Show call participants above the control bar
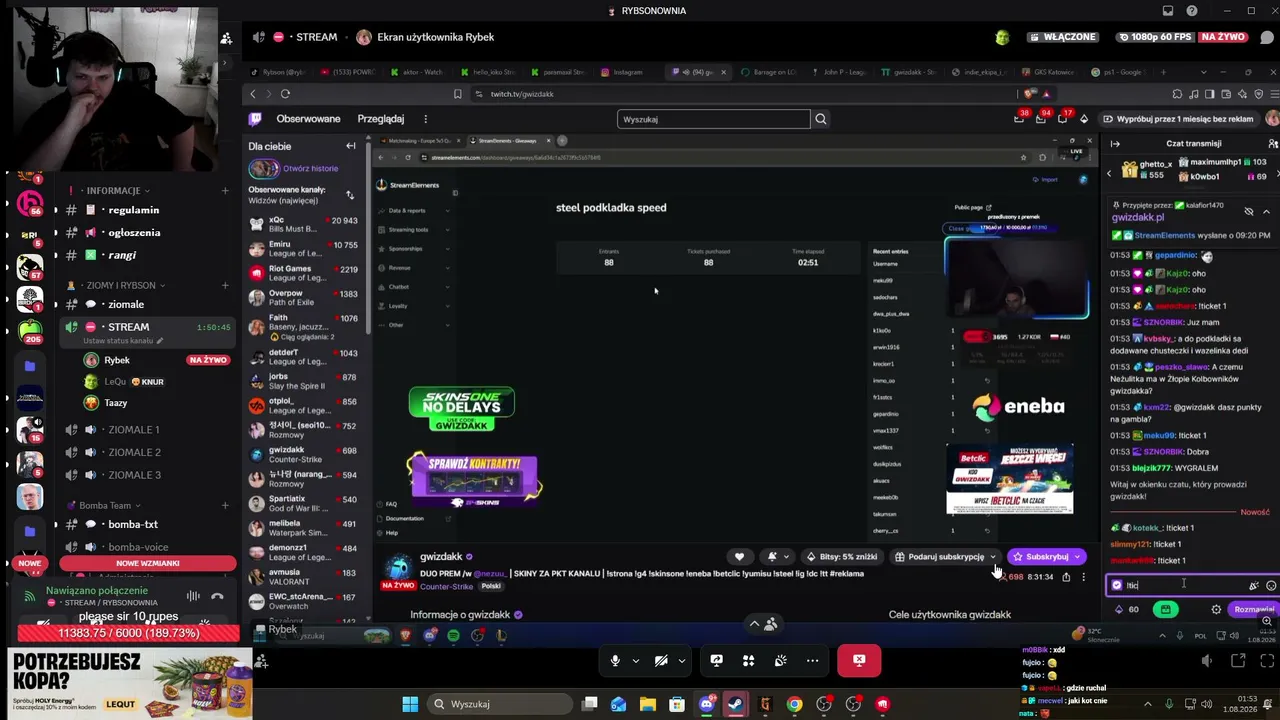 coord(763,624)
